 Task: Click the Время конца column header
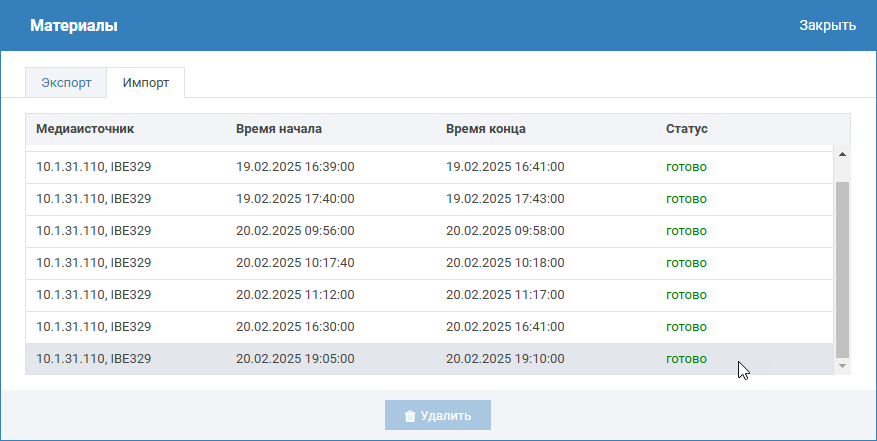click(x=486, y=129)
